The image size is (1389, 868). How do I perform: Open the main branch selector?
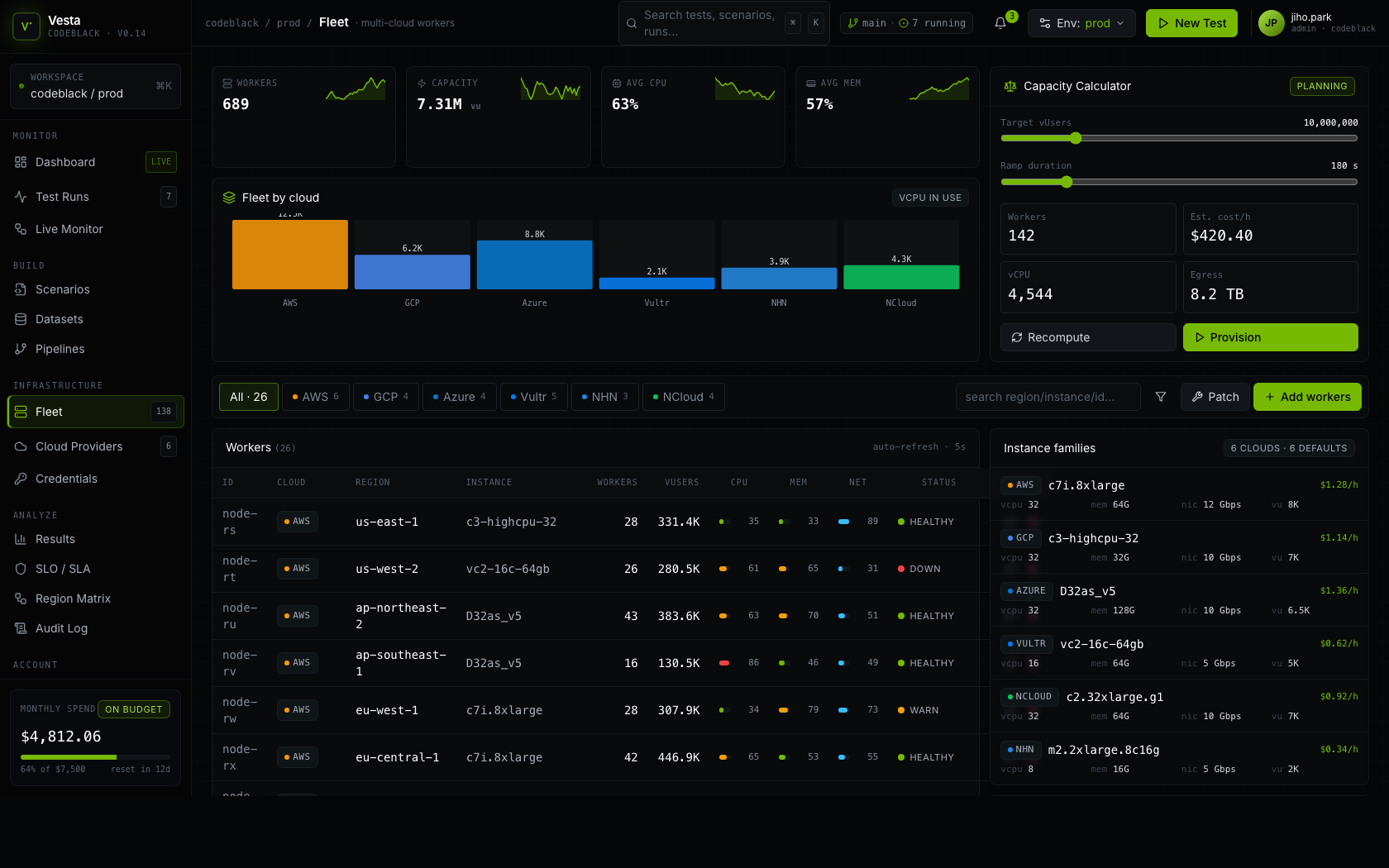[866, 23]
